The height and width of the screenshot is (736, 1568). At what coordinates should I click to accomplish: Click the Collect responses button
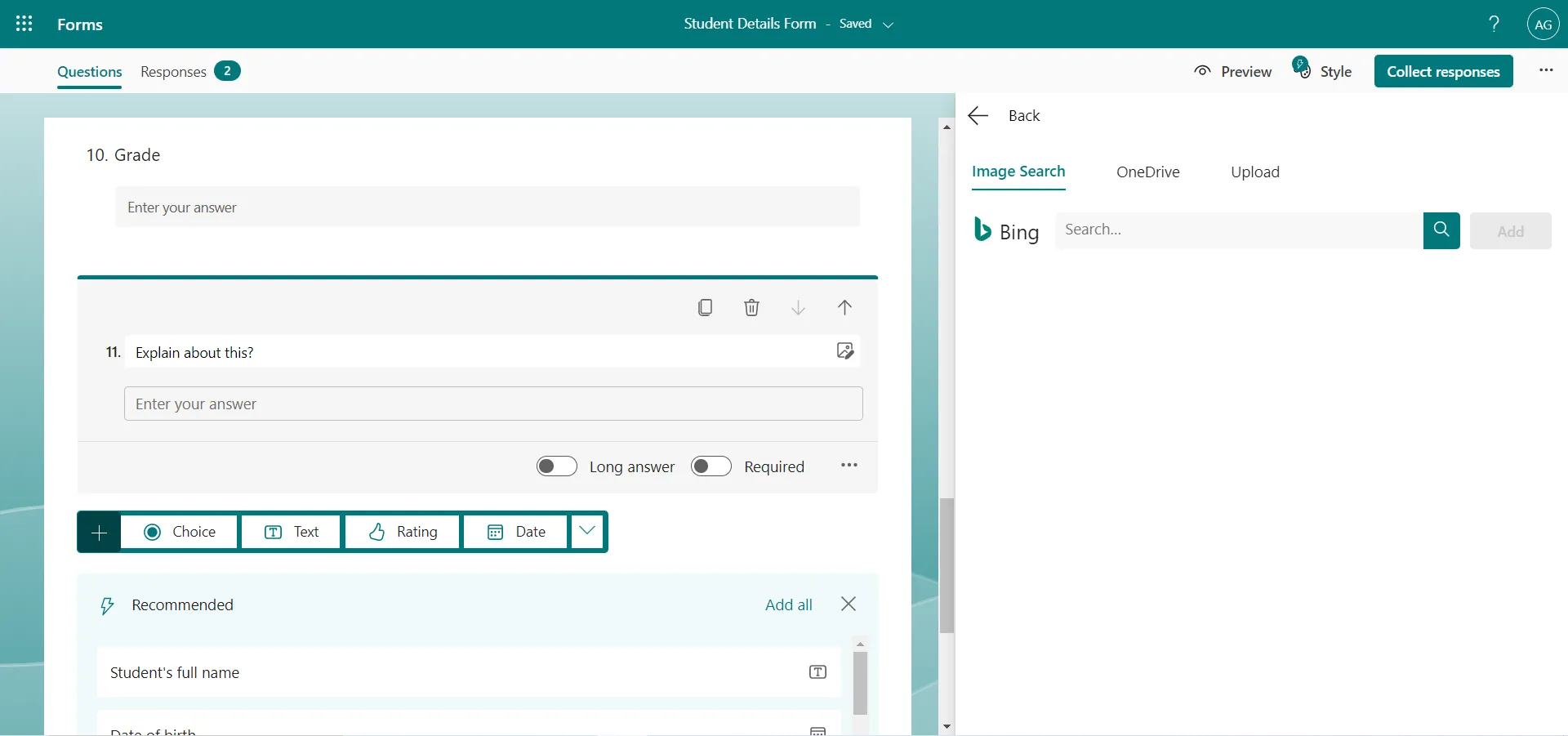[1444, 71]
